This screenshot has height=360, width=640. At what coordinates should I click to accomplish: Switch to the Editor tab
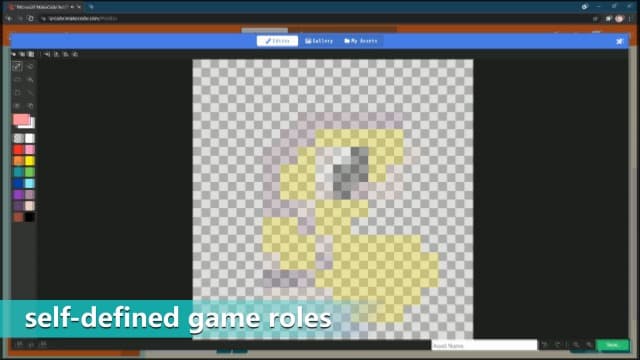[277, 41]
